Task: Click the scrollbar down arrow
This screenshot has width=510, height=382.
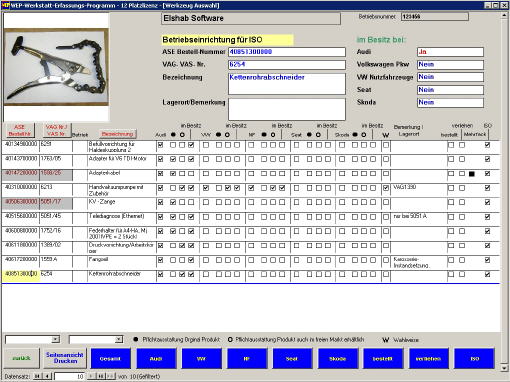Action: click(x=504, y=368)
